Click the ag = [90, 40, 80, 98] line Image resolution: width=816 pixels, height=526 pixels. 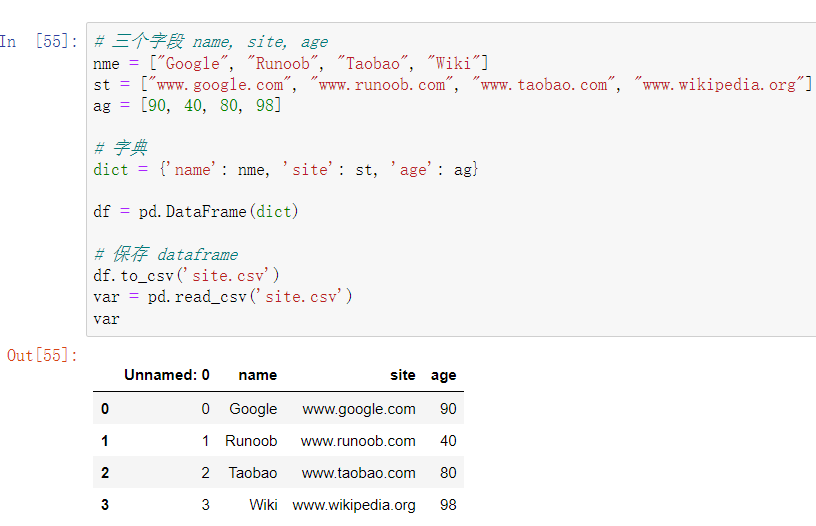[187, 105]
